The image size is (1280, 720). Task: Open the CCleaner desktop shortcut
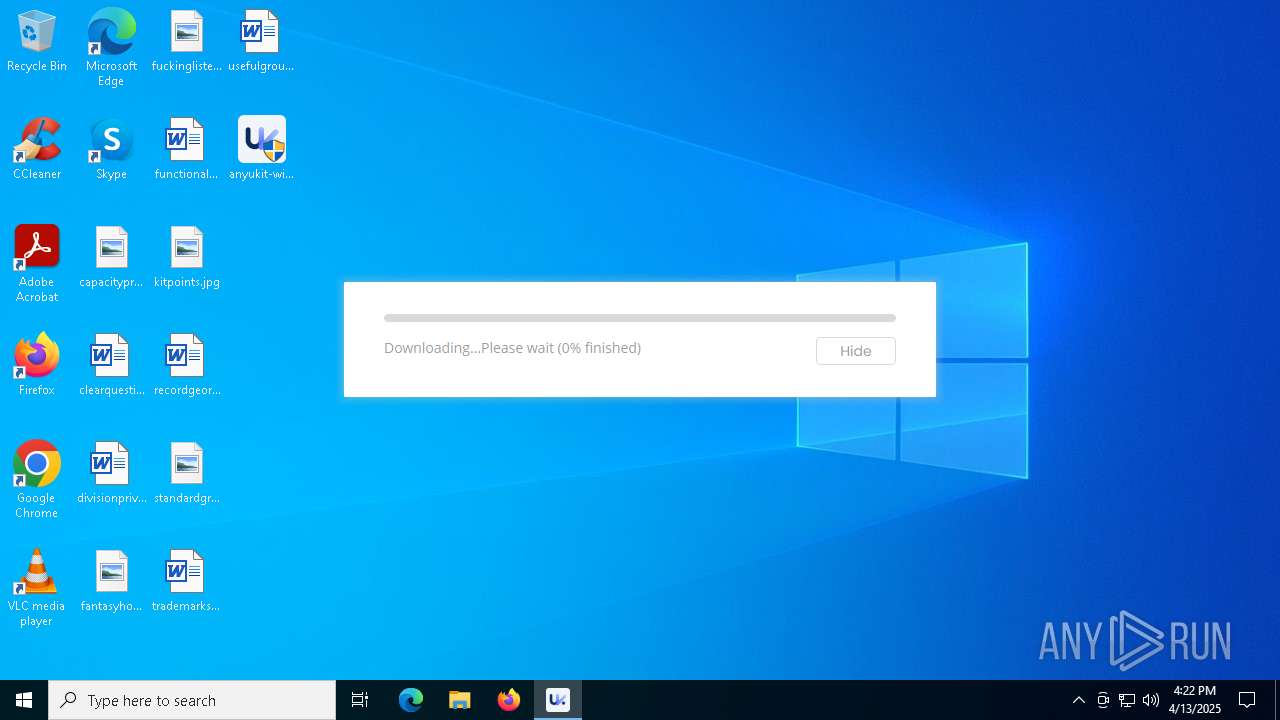(37, 149)
